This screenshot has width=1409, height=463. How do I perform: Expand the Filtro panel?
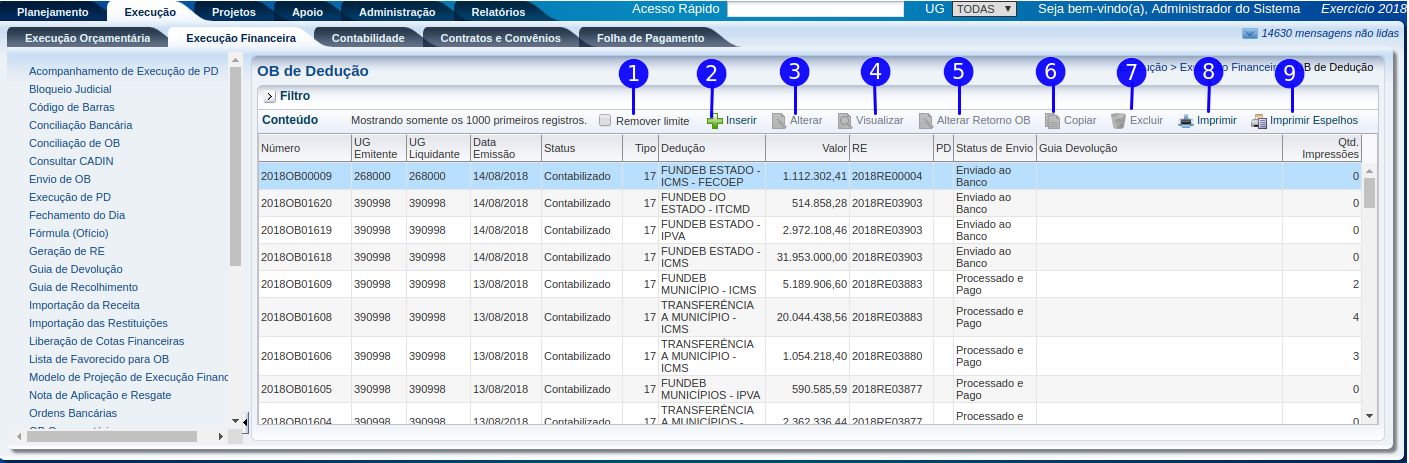pos(270,97)
